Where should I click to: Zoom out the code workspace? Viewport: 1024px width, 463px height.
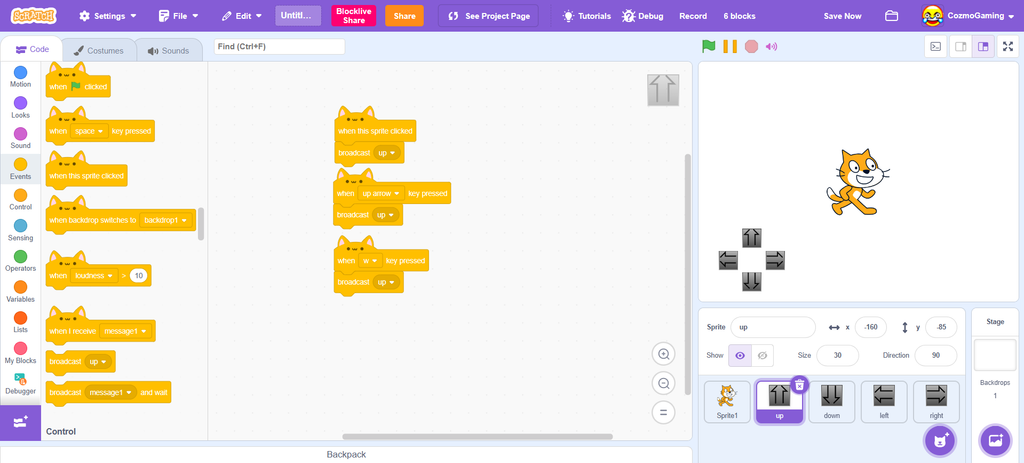664,383
